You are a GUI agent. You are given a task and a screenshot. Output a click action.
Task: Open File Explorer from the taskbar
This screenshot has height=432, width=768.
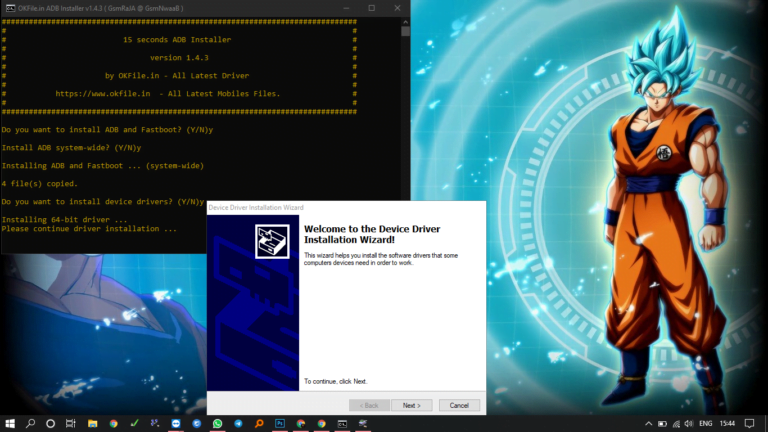[93, 423]
